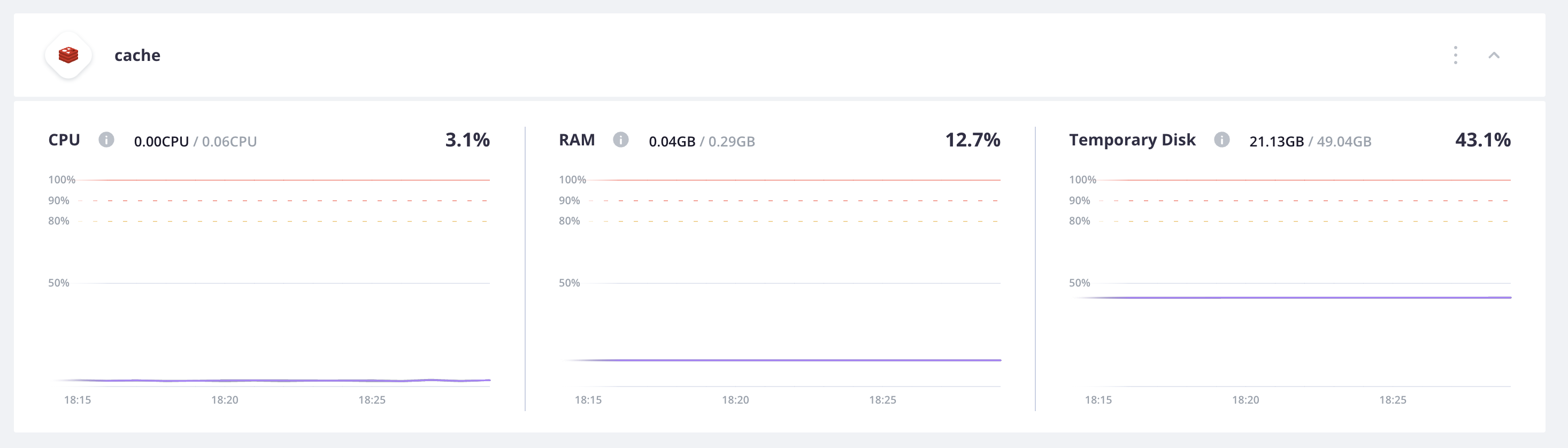Show info tooltip next to Temporary Disk
Screen dimensions: 1568x448
(x=1221, y=140)
